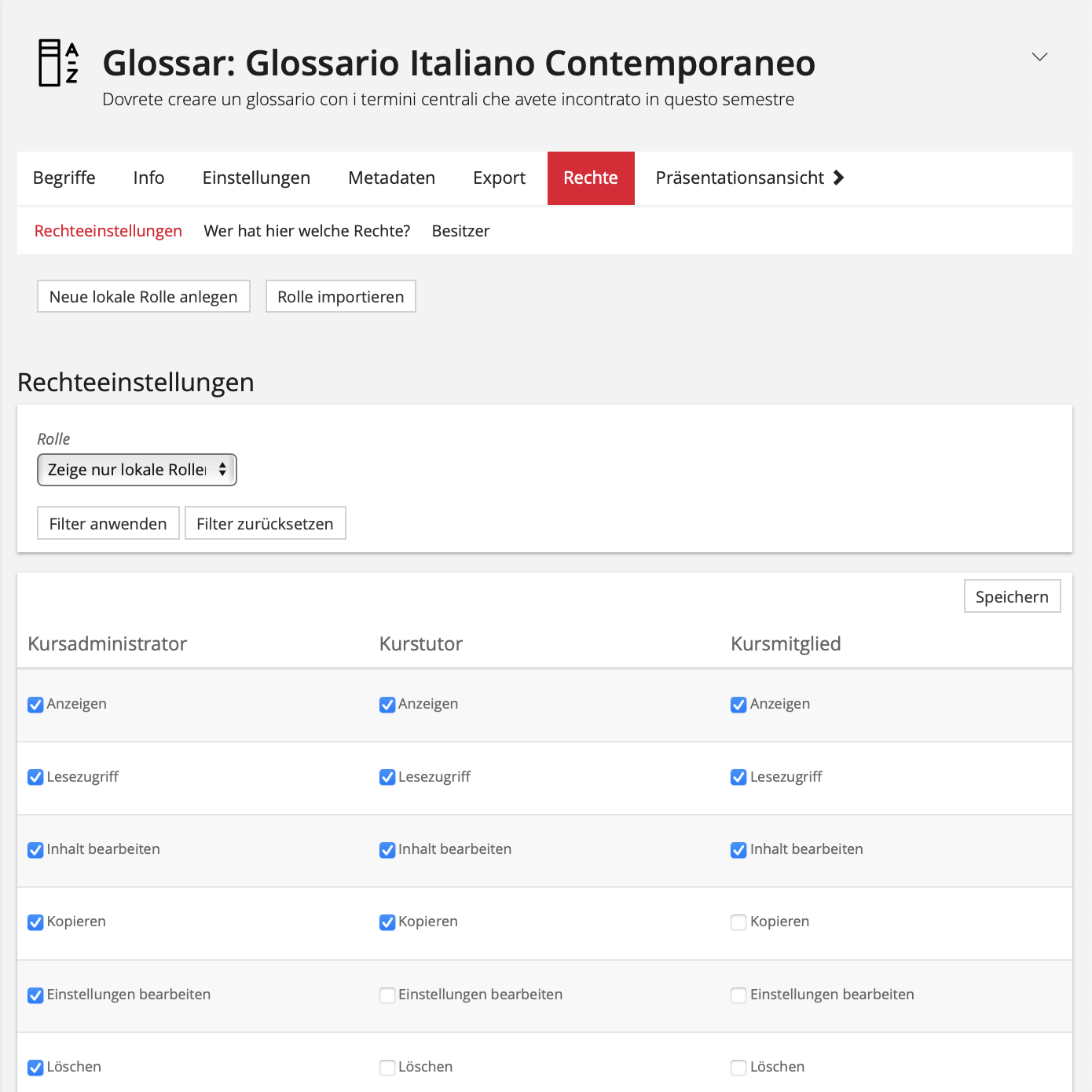Disable Inhalt bearbeiten for Kursmitglied
The image size is (1092, 1092).
(738, 850)
